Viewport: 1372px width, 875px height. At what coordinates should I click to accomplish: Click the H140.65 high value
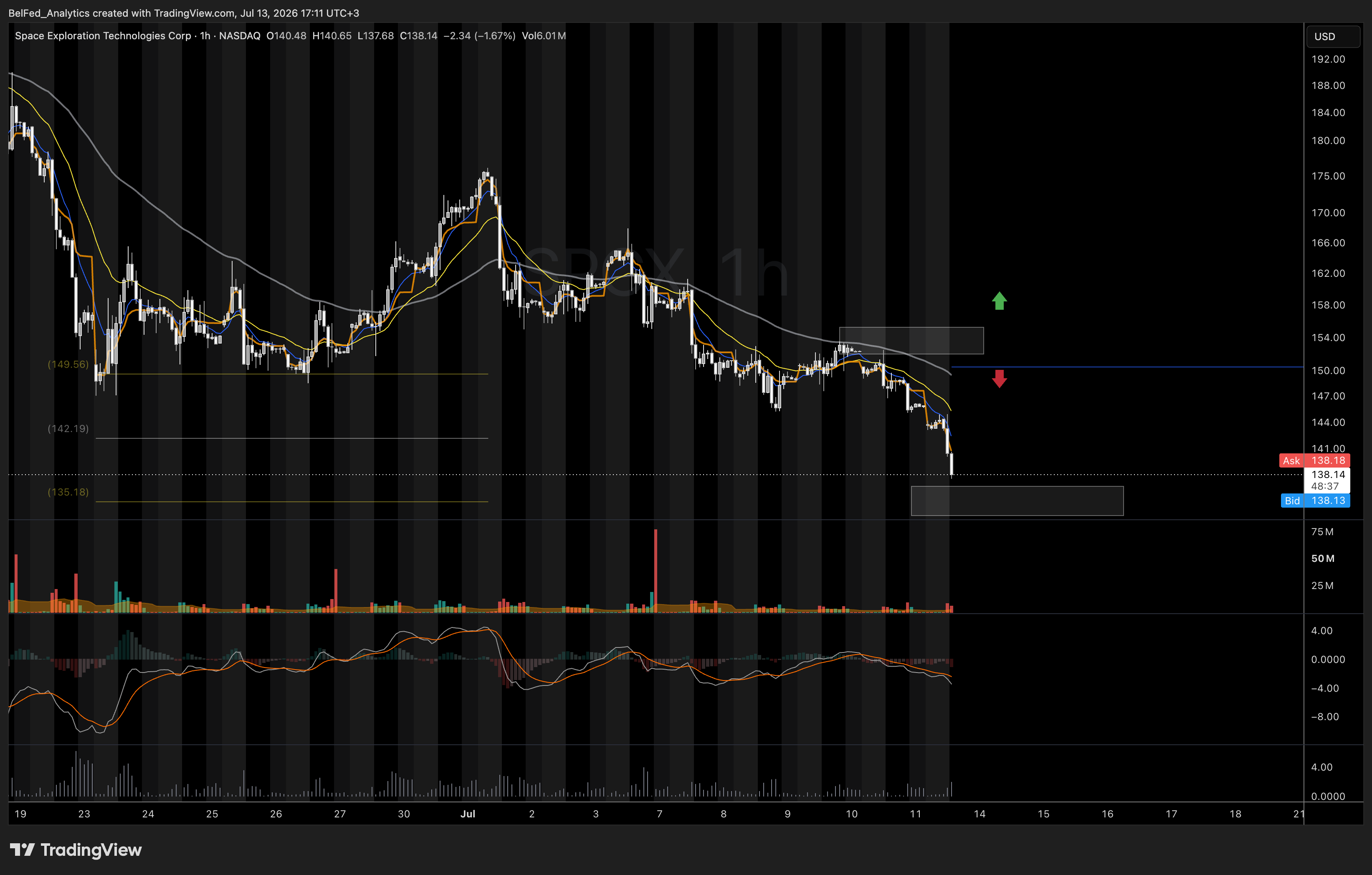332,36
